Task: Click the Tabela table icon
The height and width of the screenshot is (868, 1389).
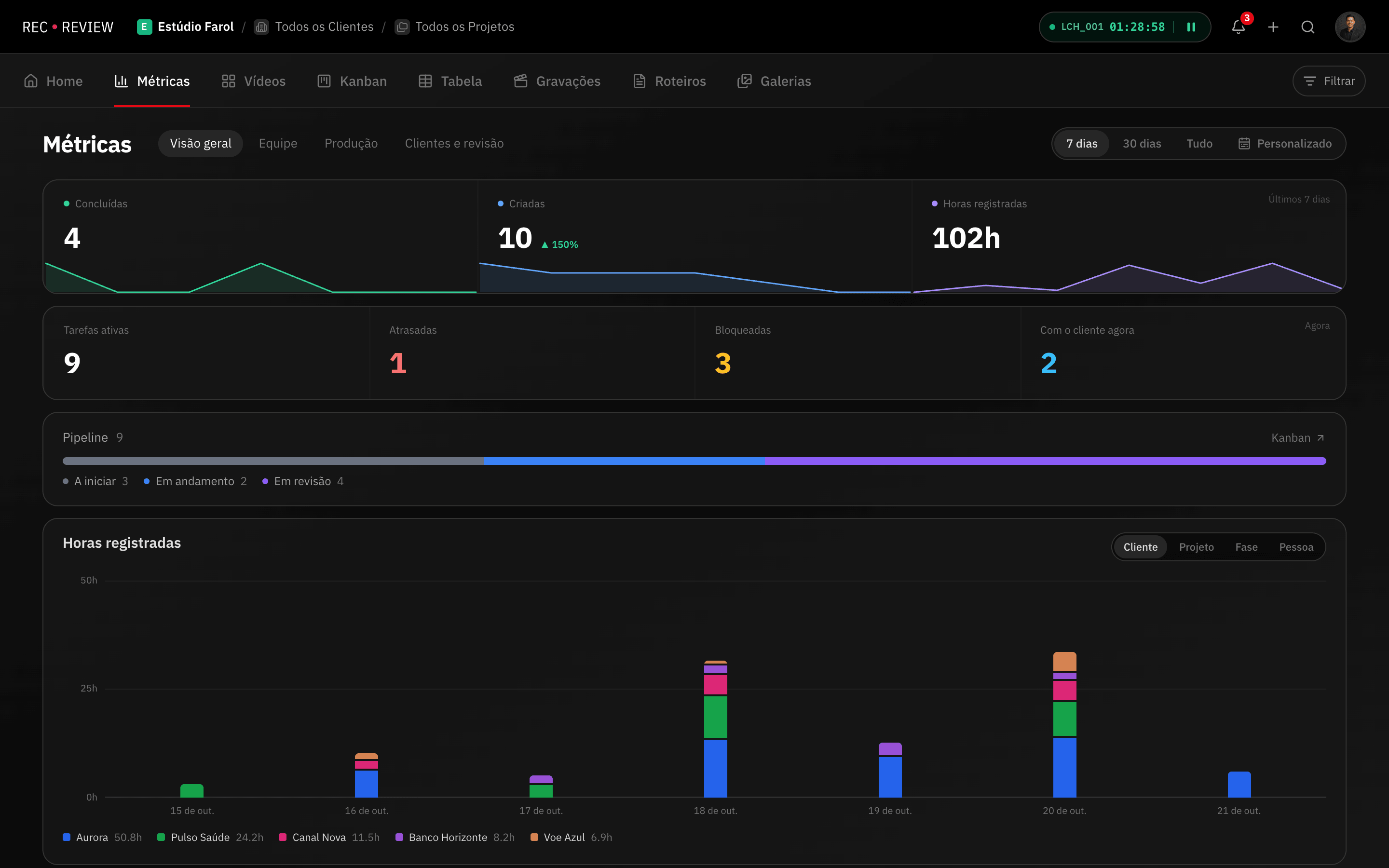Action: [x=425, y=81]
